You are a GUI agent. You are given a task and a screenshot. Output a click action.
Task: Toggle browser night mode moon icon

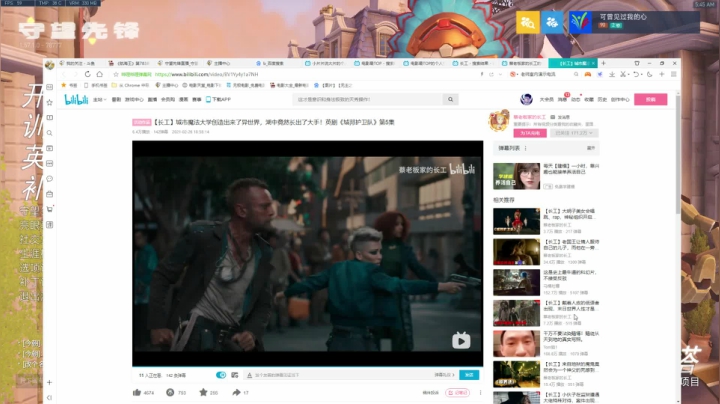(x=649, y=74)
